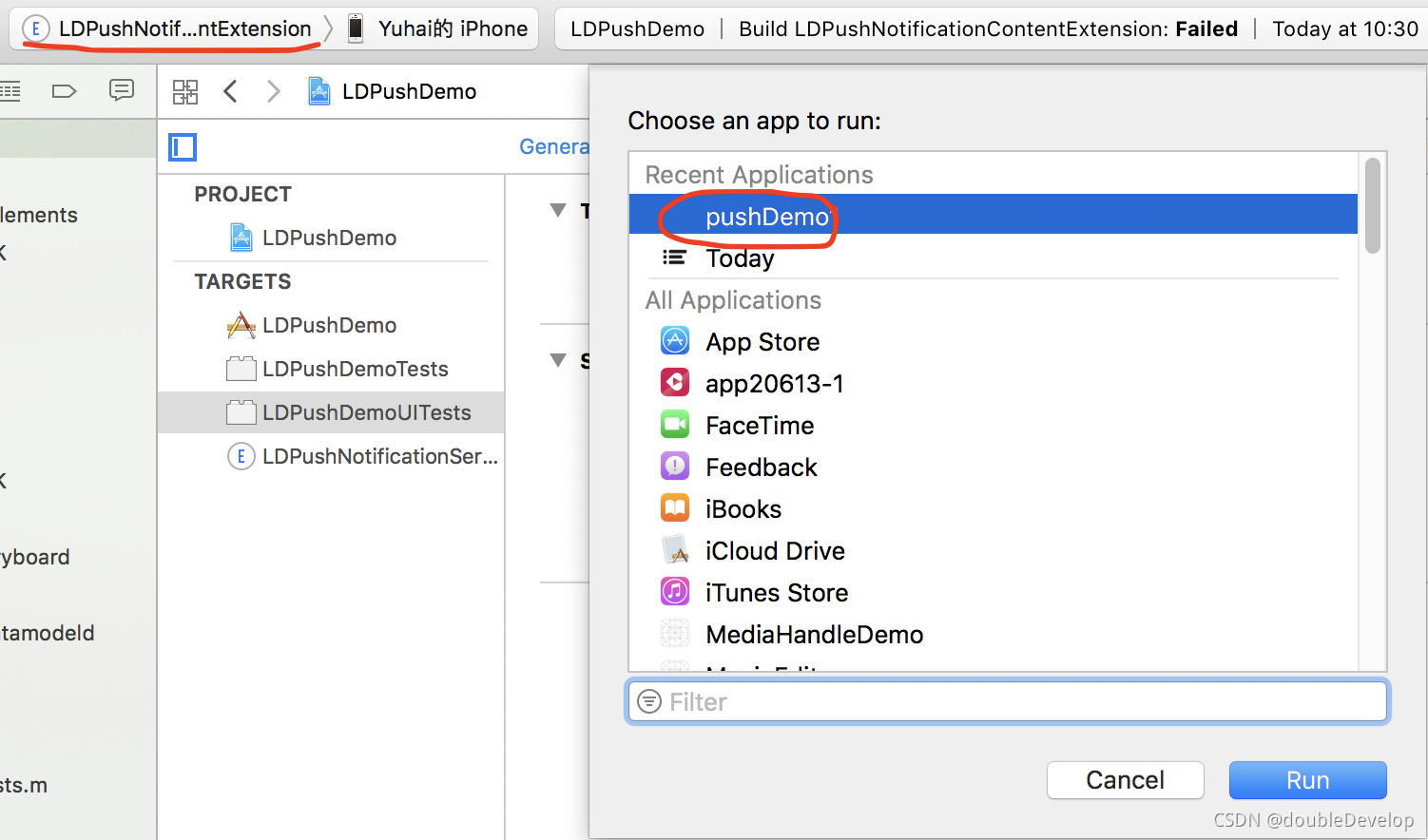Viewport: 1428px width, 840px height.
Task: Switch to the General tab
Action: 553,146
